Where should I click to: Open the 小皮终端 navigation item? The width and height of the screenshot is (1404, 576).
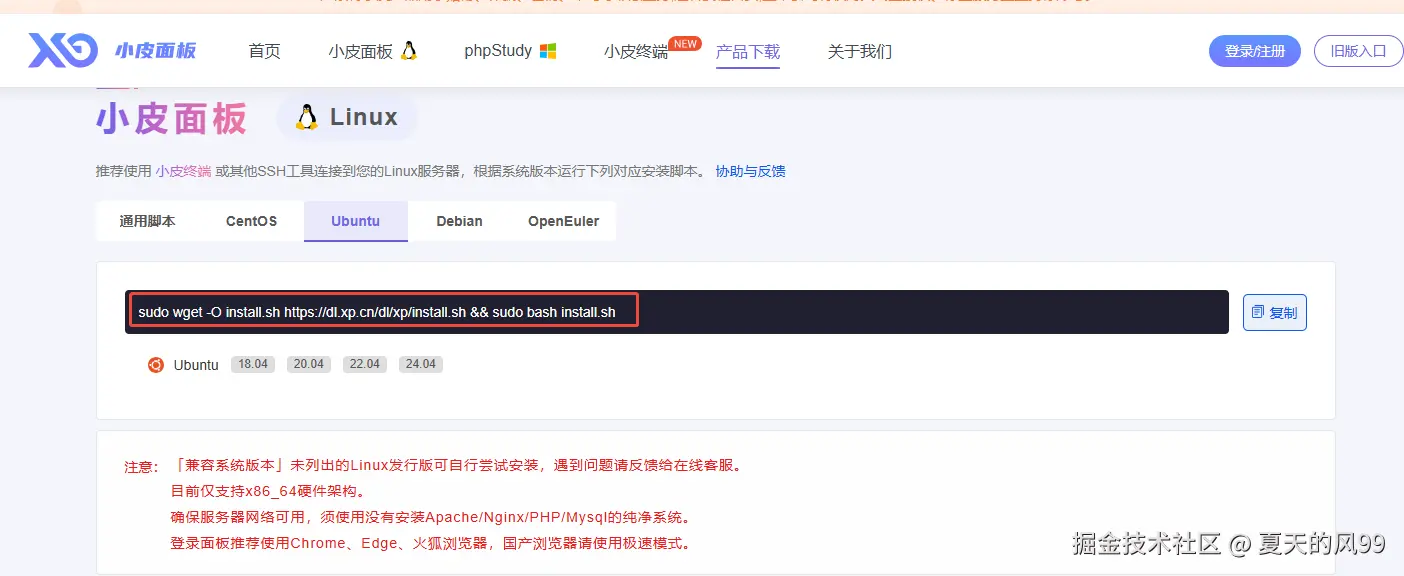[636, 52]
